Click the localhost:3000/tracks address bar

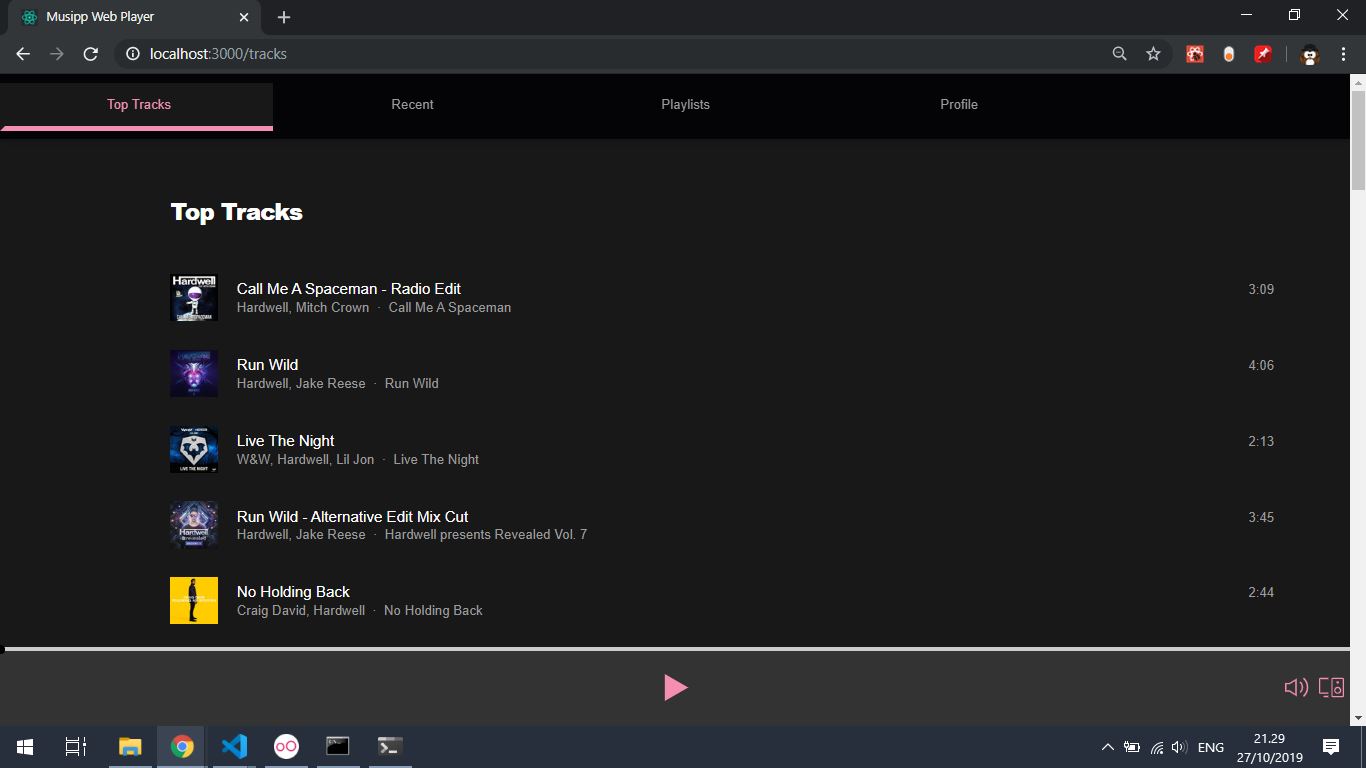218,54
